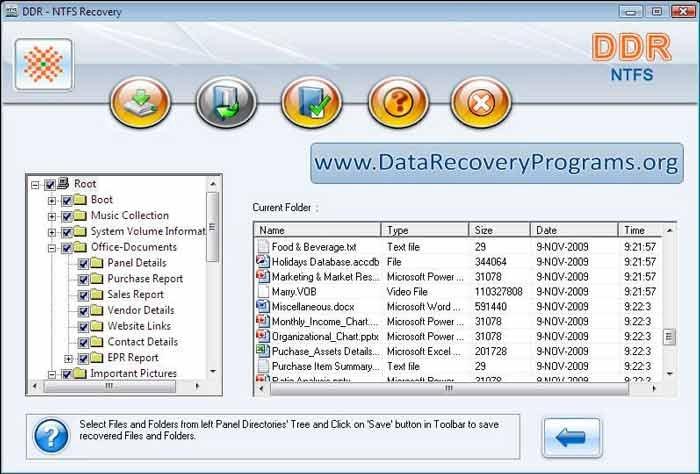Click the grey save-all folder toolbar button
This screenshot has width=700, height=474.
(x=226, y=102)
